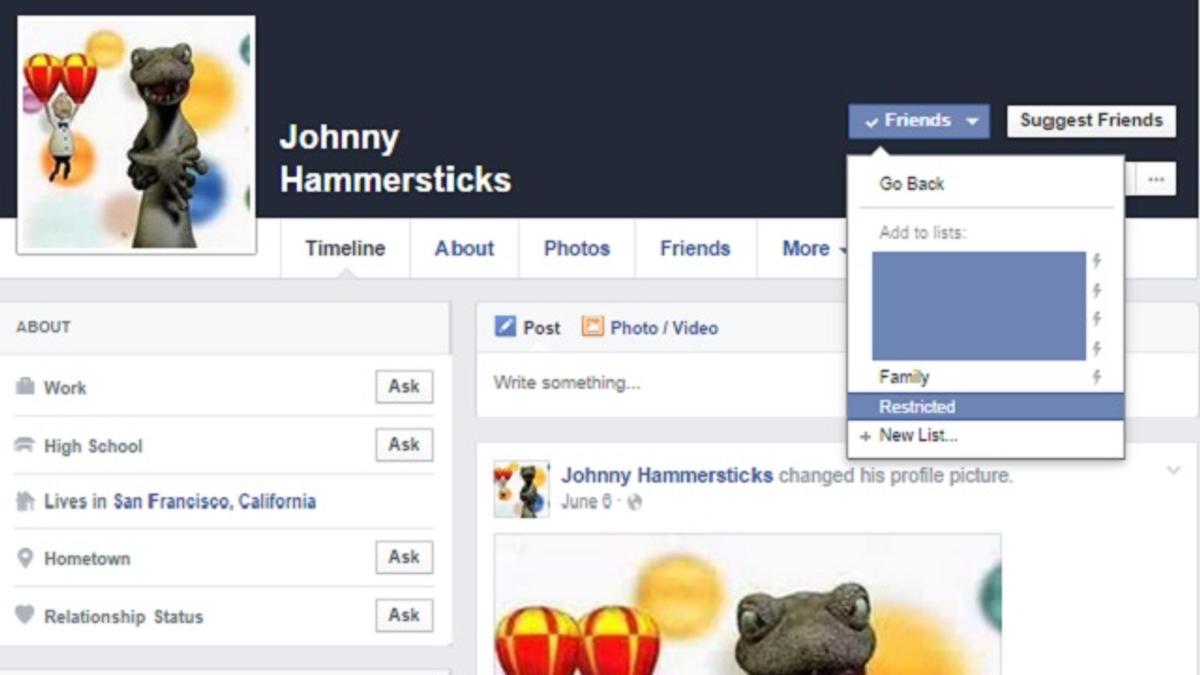Ask about Work info
Image resolution: width=1200 pixels, height=675 pixels.
tap(404, 387)
